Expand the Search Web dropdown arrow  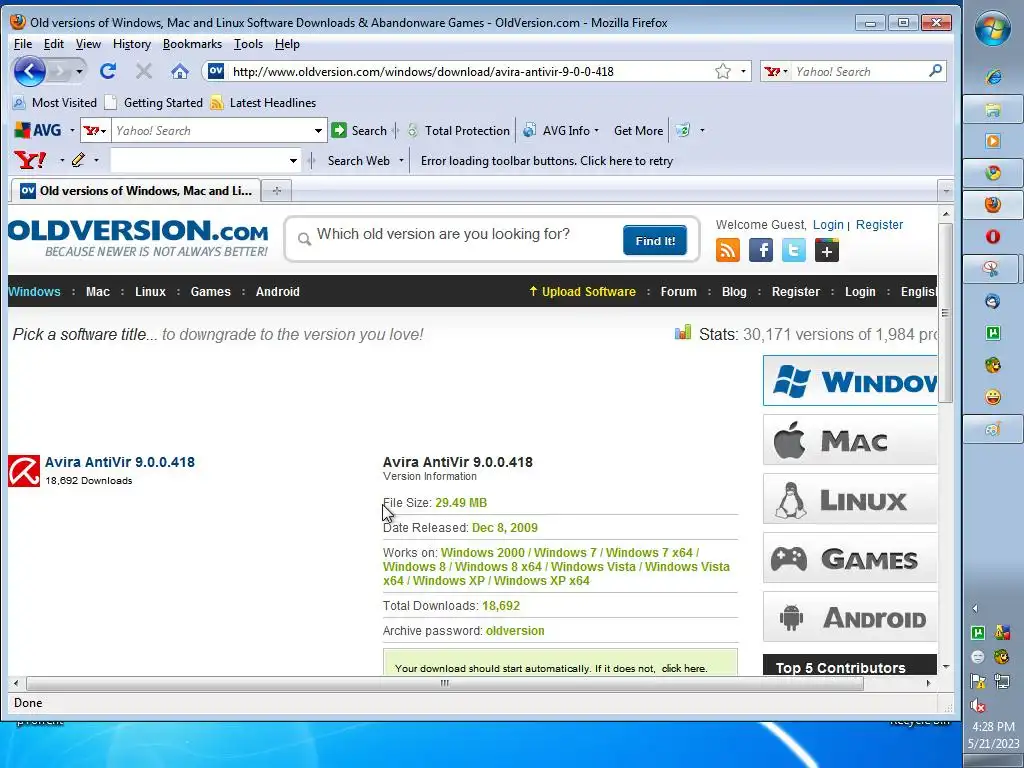pyautogui.click(x=401, y=161)
